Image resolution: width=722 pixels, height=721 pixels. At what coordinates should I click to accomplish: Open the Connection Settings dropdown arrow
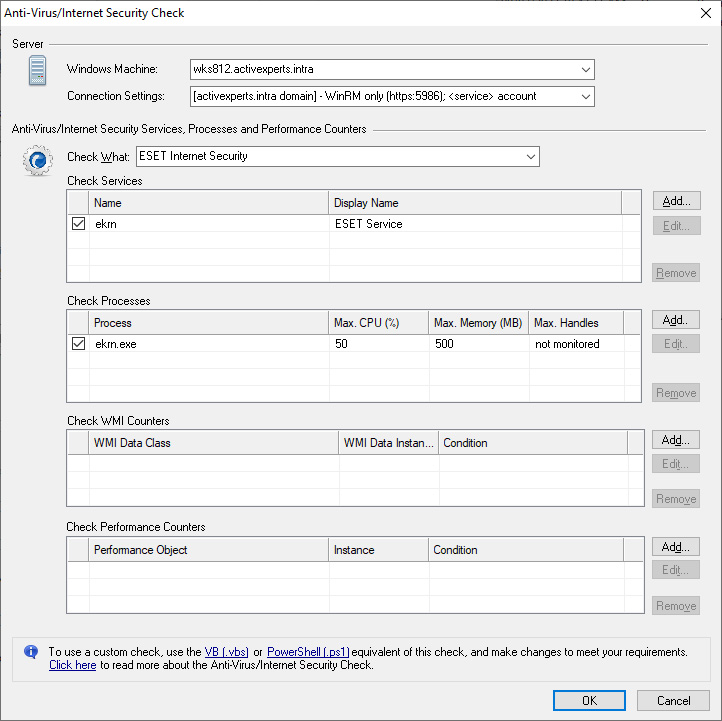585,97
